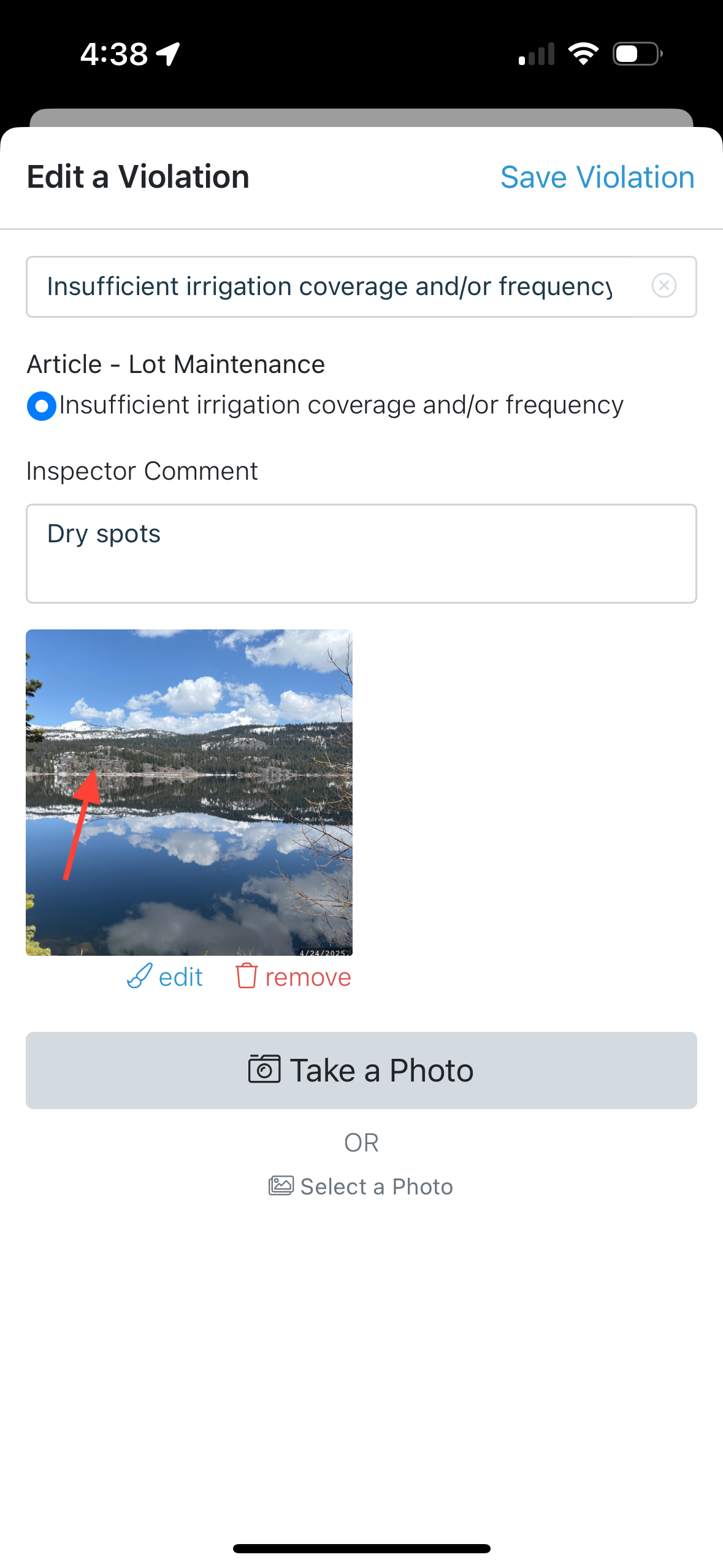Tap the Insufficient irrigation coverage option label
This screenshot has height=1568, width=723.
click(342, 405)
